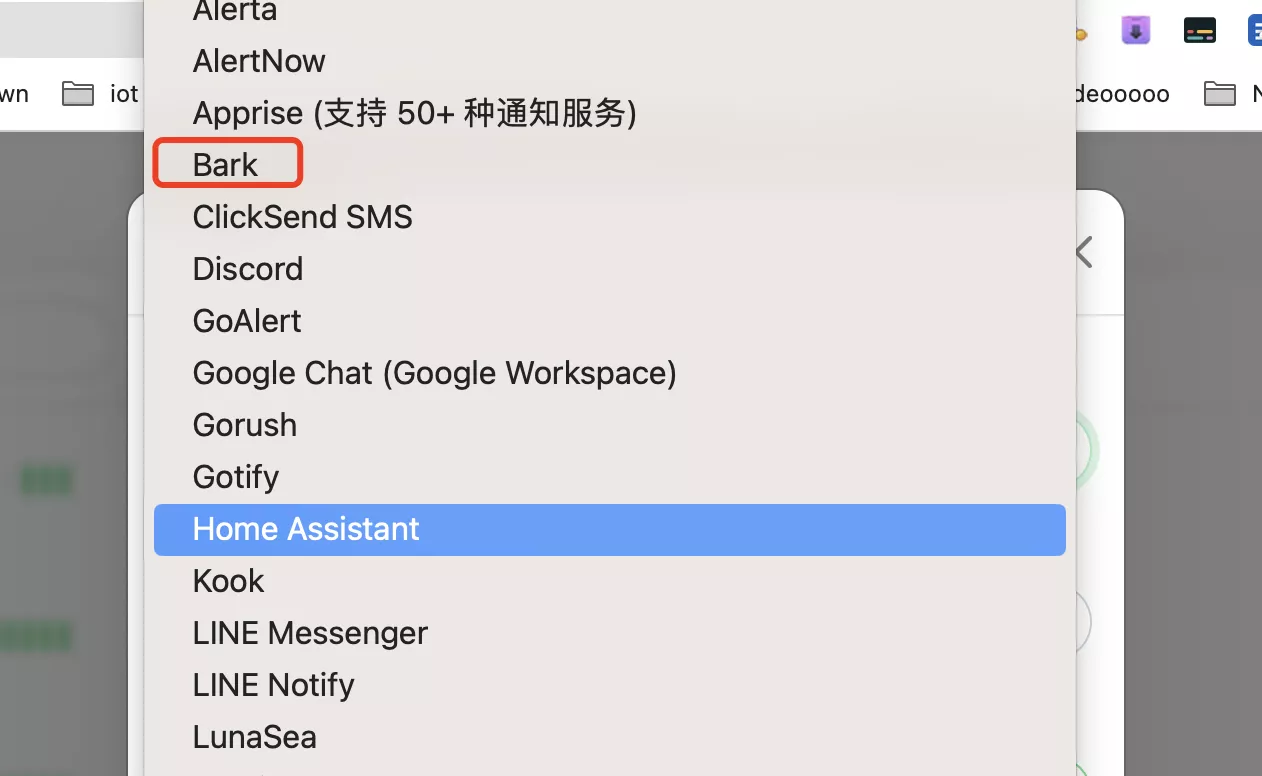Open the dark code-lines extension icon
Screen dimensions: 1262x776
(1199, 31)
